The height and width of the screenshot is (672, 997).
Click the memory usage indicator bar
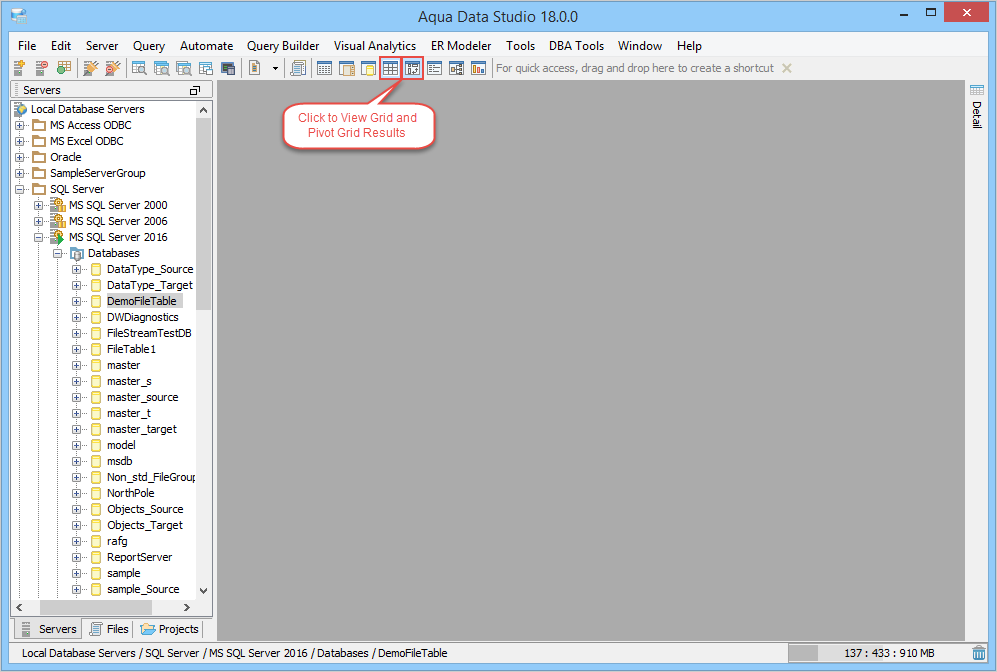(x=878, y=653)
